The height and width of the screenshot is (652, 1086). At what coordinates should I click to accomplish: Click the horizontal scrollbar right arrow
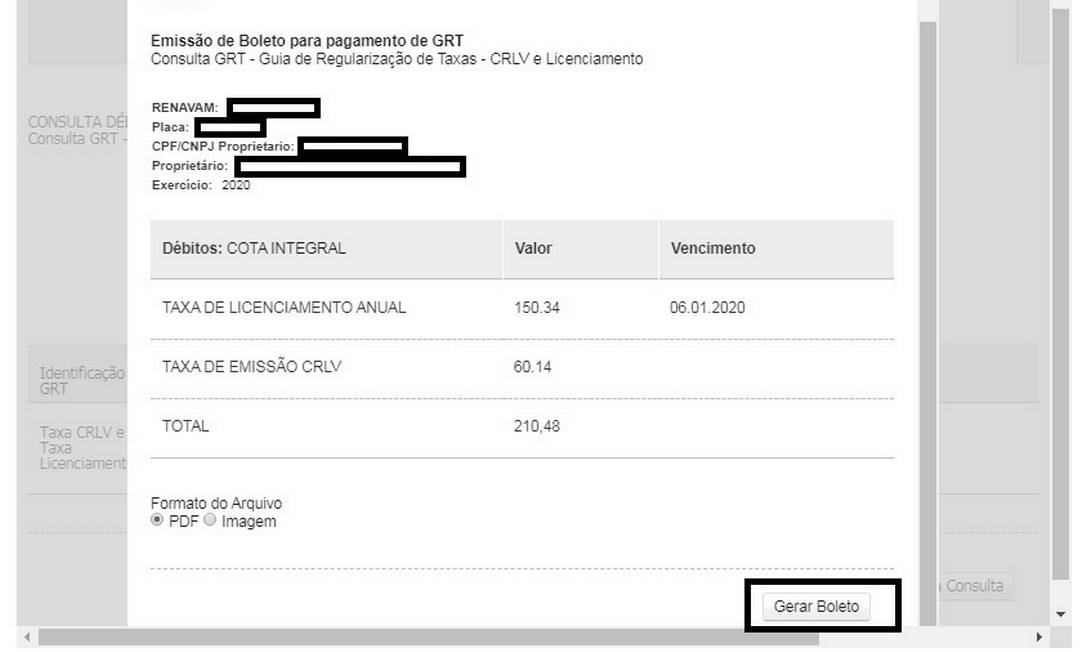point(1040,637)
